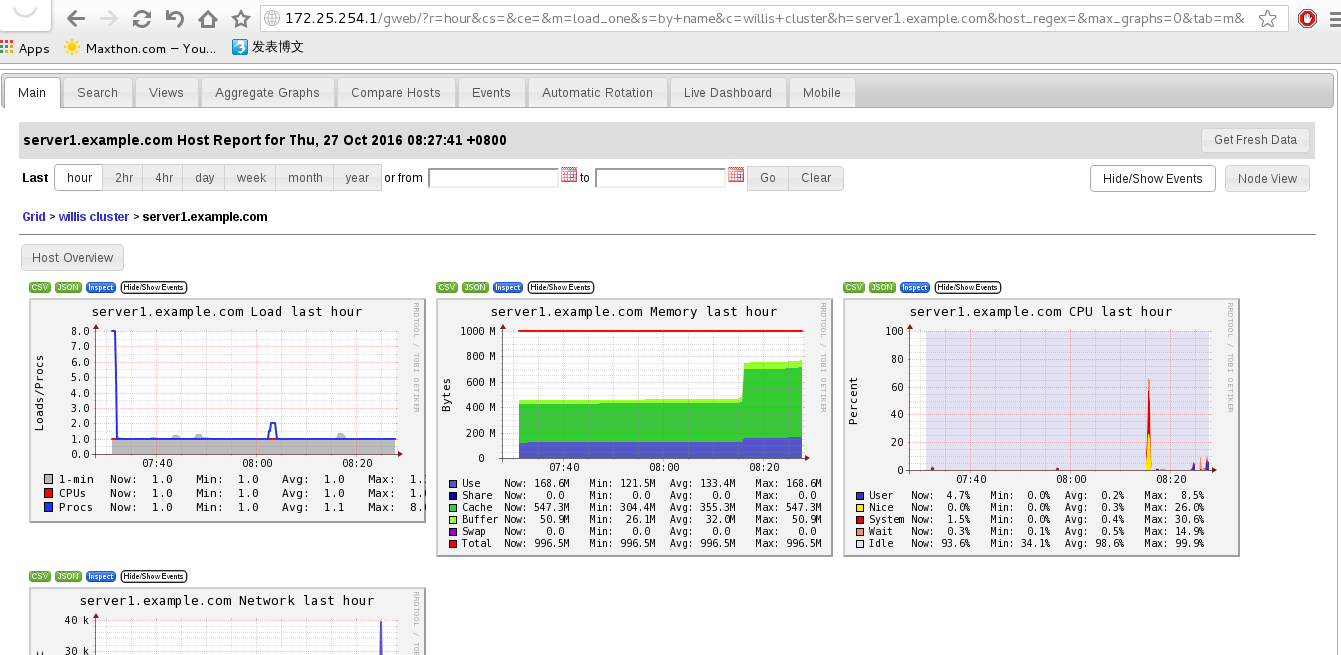Focus the start date input field

coord(493,178)
